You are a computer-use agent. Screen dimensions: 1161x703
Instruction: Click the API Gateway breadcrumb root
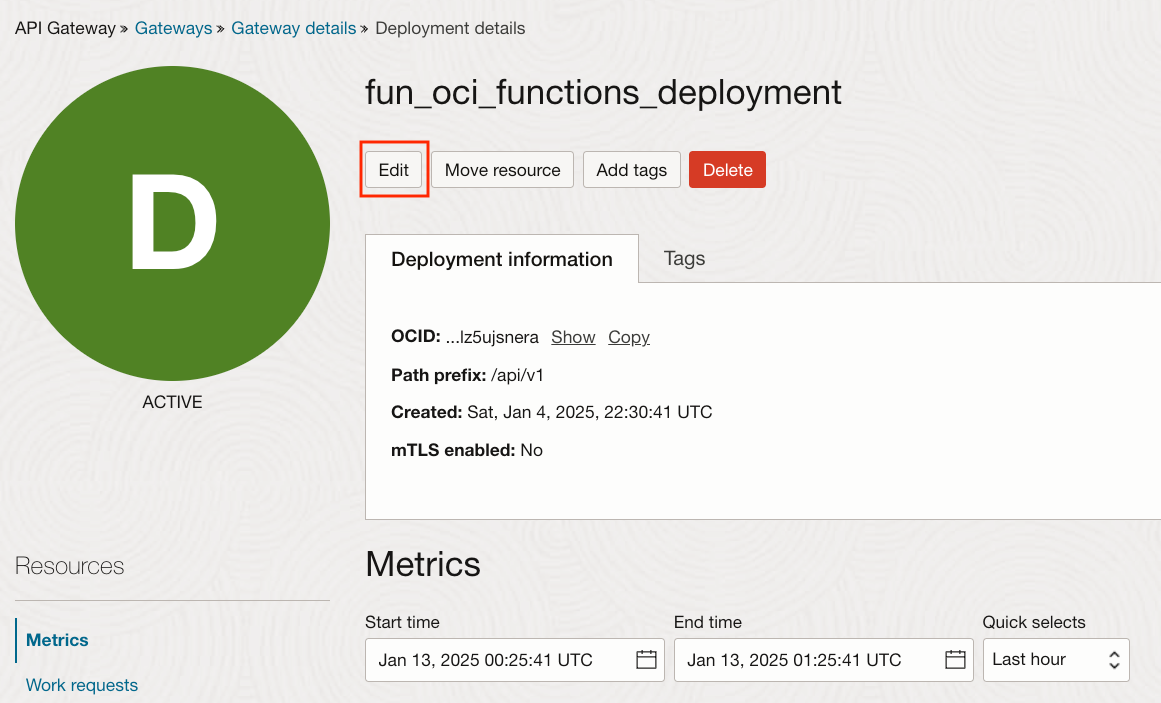(x=65, y=28)
